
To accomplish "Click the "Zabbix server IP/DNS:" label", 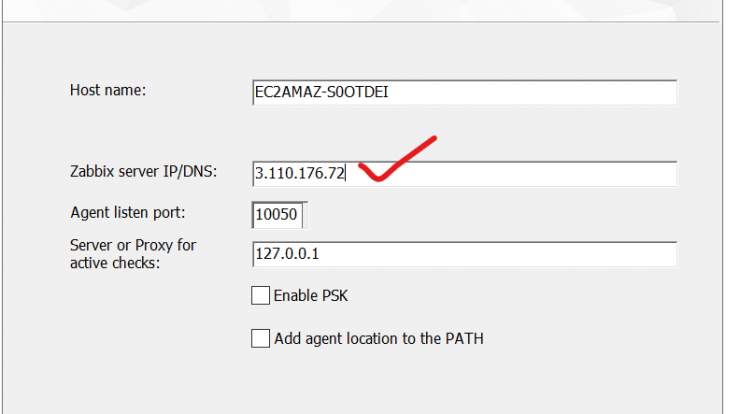I will [x=143, y=171].
